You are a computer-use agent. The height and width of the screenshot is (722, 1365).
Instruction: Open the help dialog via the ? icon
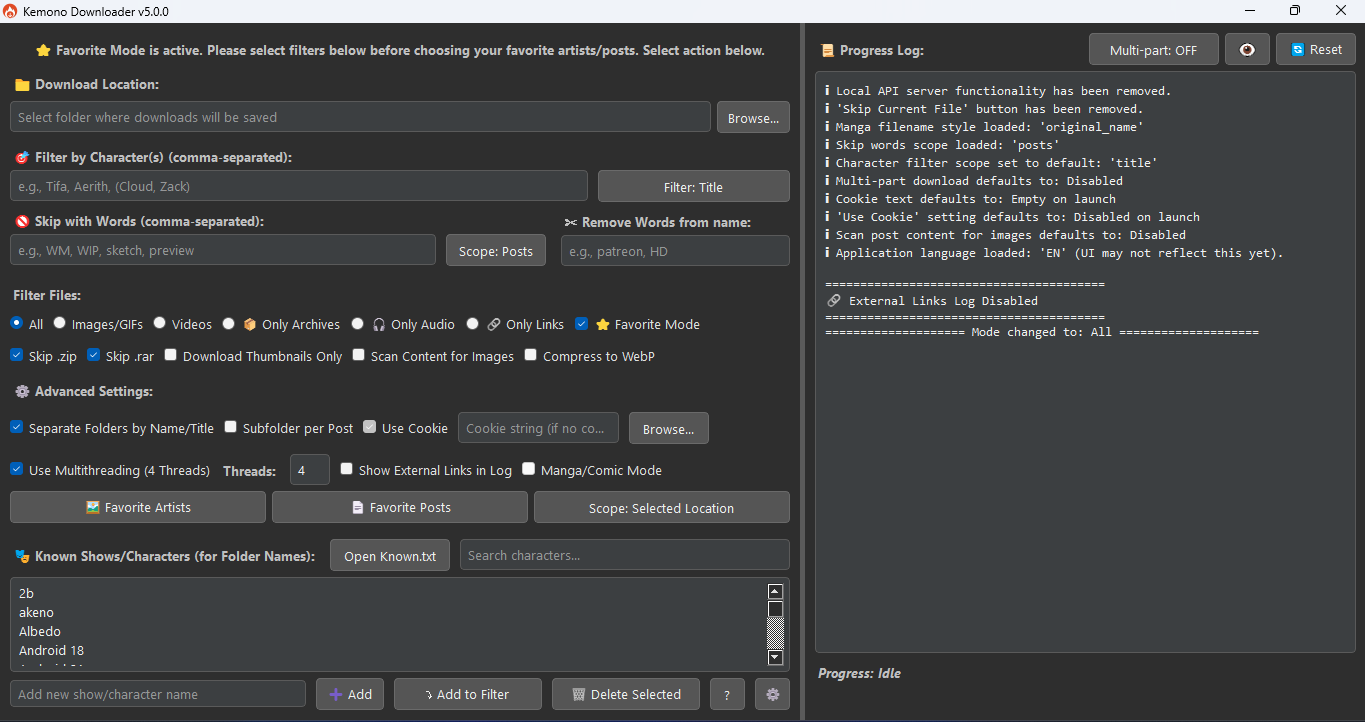(727, 694)
